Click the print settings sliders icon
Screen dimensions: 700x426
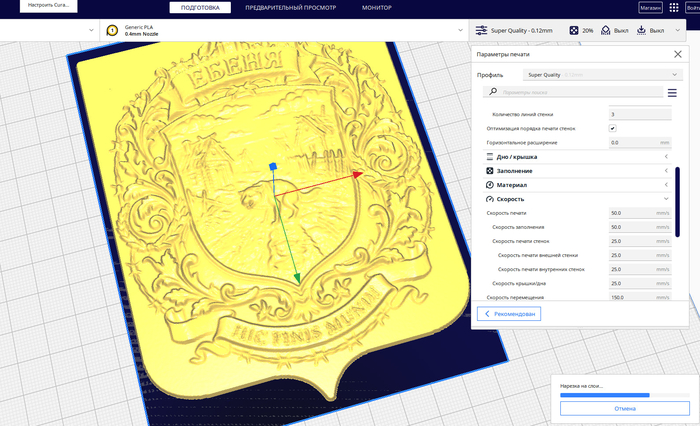(482, 31)
